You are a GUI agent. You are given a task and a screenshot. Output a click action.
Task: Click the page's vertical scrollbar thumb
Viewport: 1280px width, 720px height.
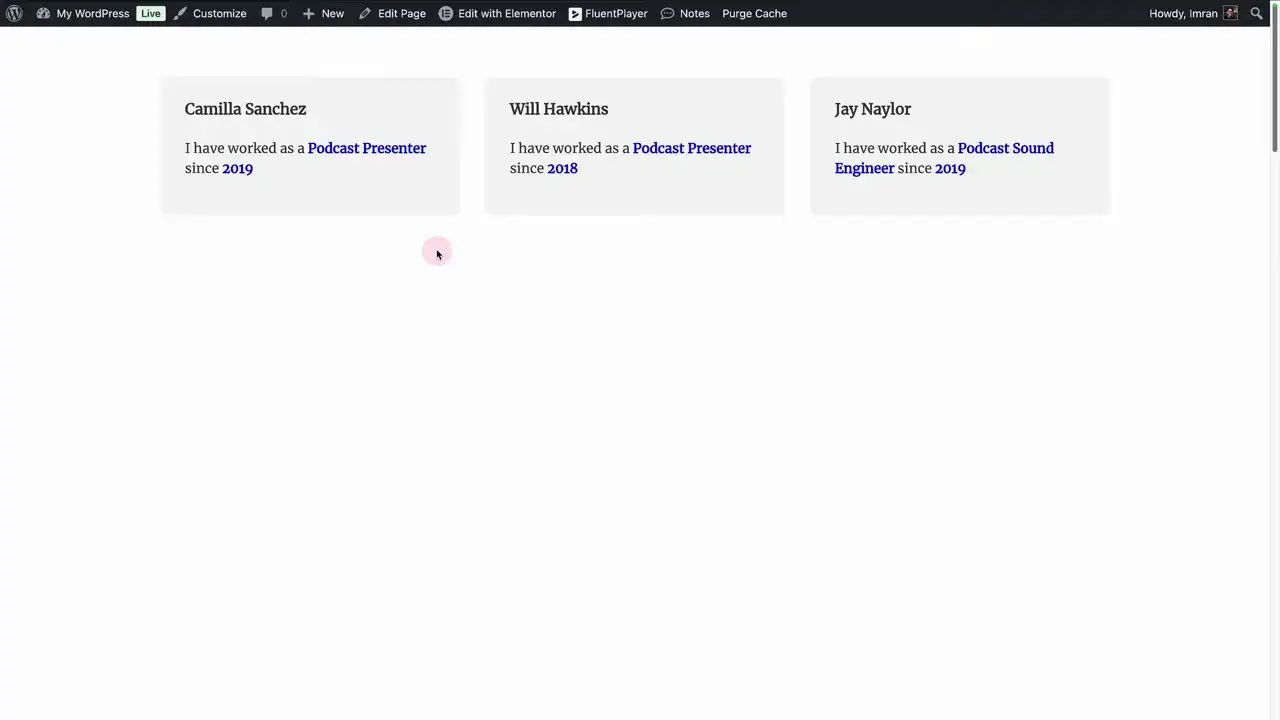pyautogui.click(x=1274, y=90)
